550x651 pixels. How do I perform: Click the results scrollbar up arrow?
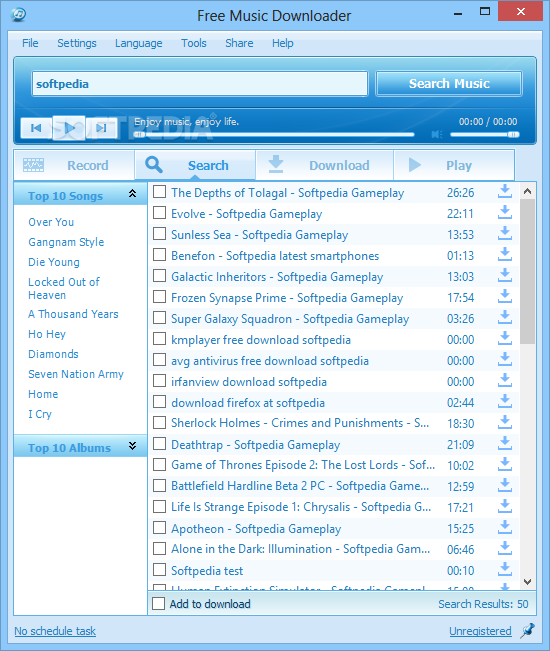[528, 191]
